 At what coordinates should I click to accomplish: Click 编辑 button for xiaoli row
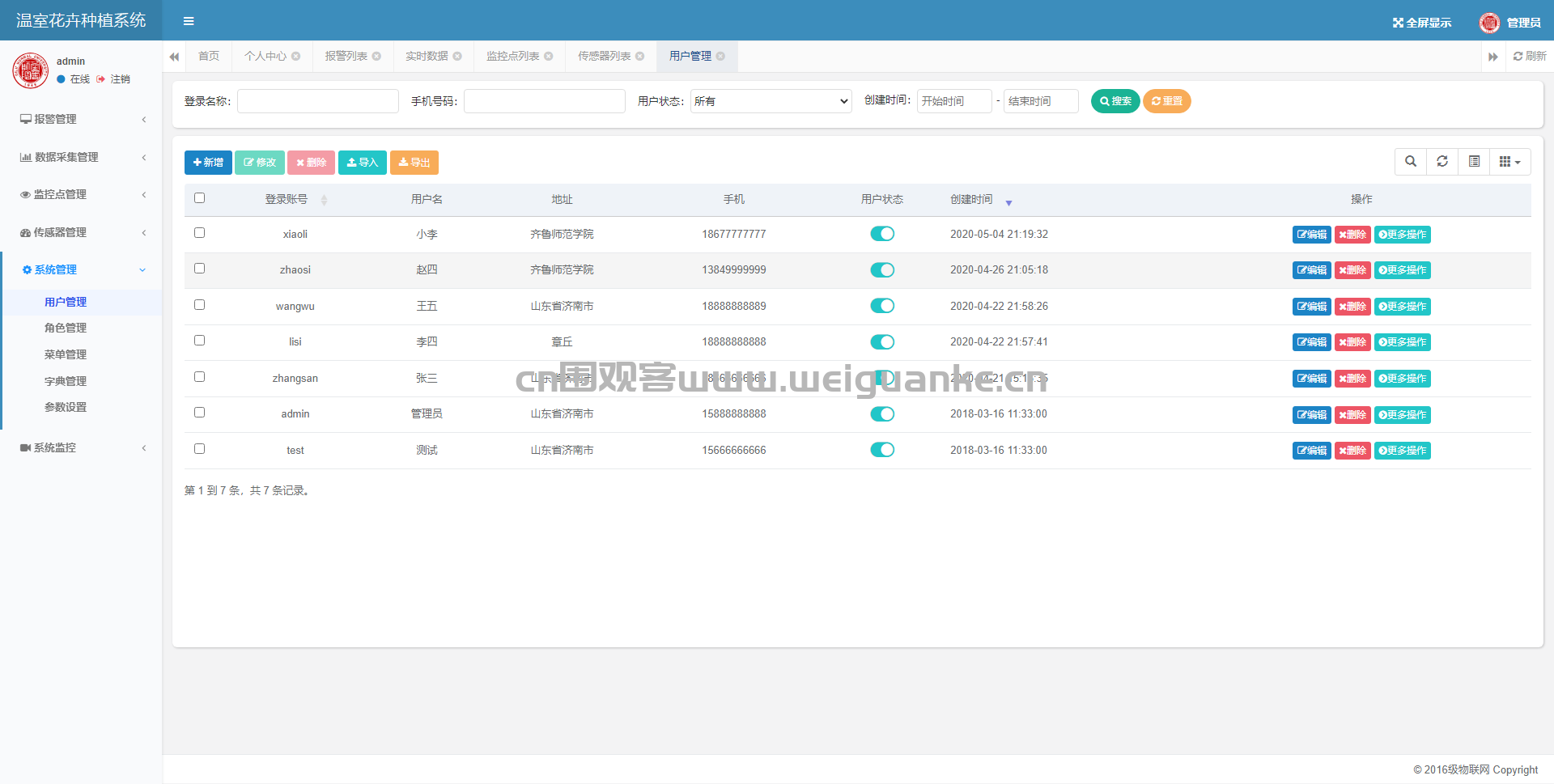(x=1311, y=235)
